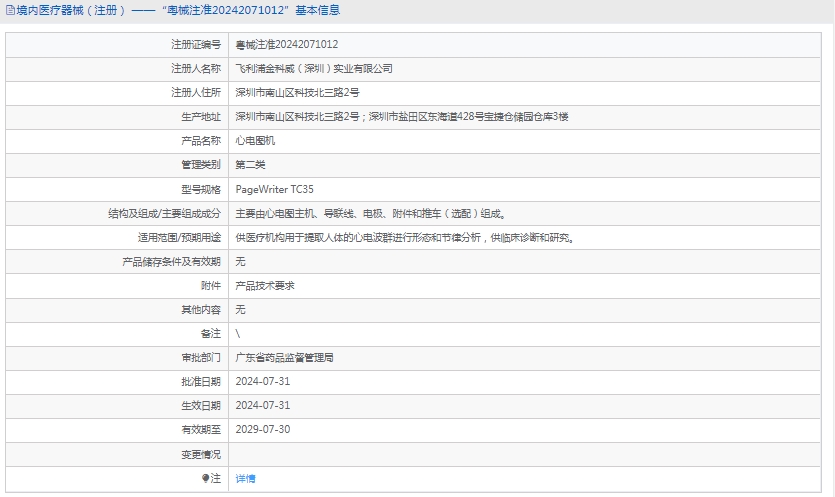Select registration number 粤械注准20242071012 in the table
Screen dimensions: 835x497
pos(286,45)
